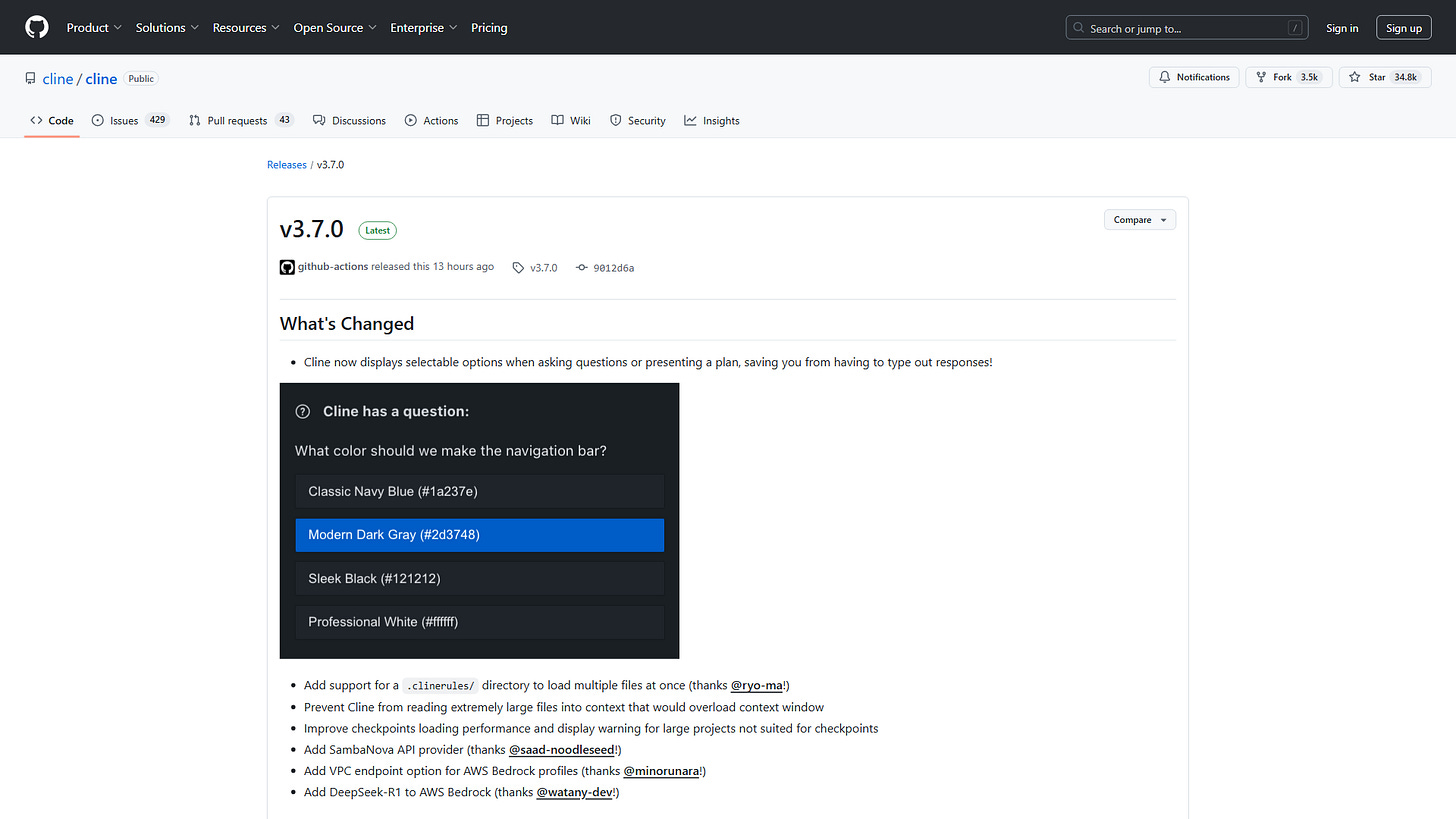Open the cline owner link

[x=58, y=79]
